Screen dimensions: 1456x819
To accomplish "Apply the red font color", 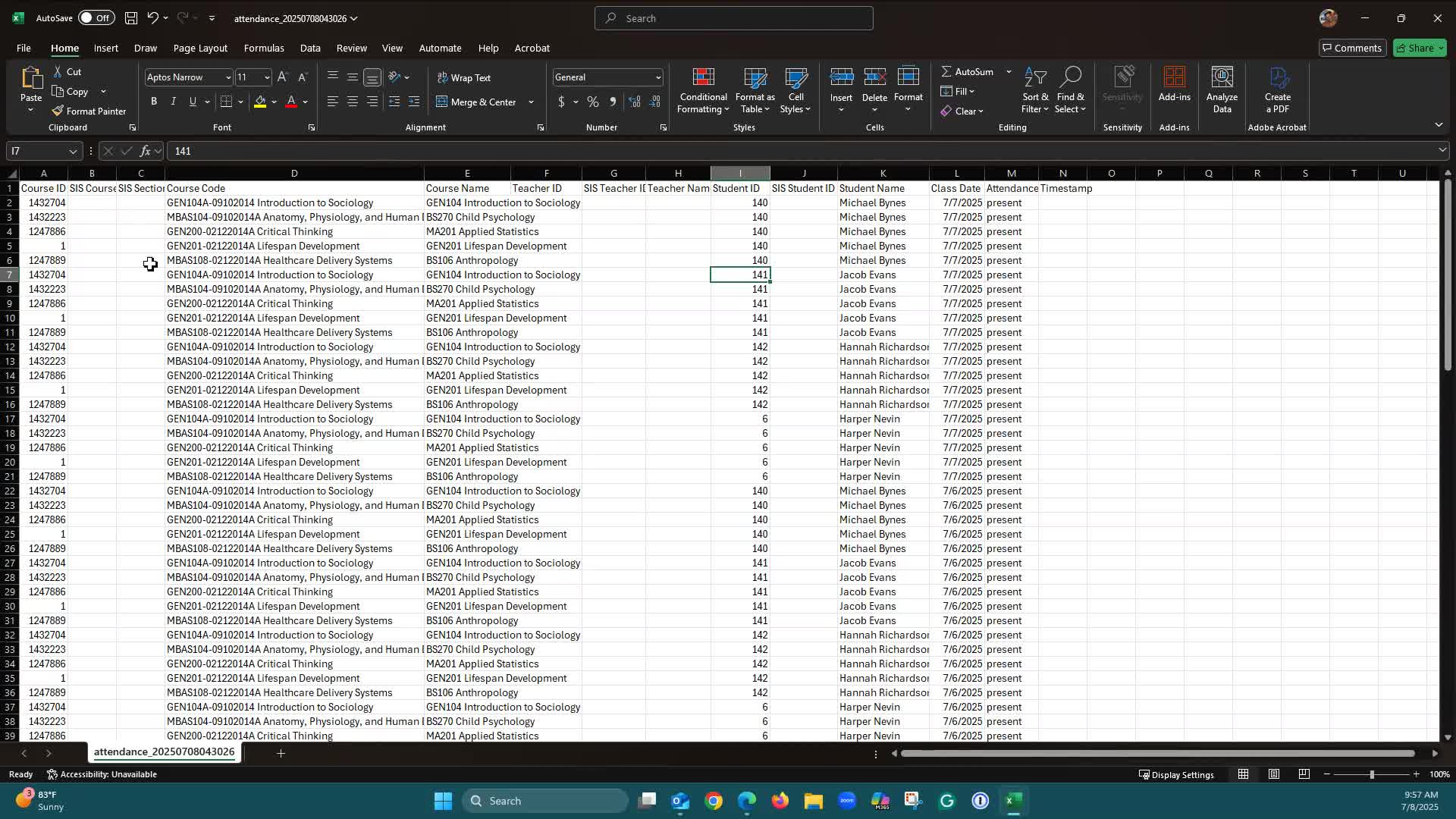I will (291, 102).
